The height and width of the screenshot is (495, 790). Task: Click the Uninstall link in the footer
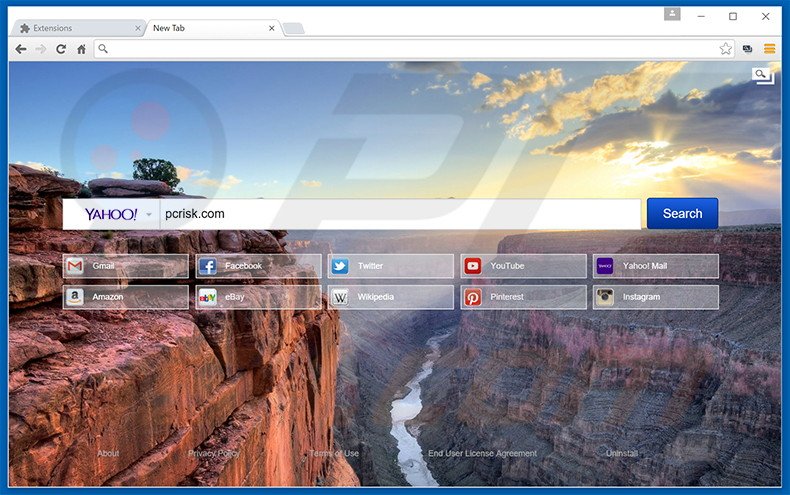click(x=622, y=453)
